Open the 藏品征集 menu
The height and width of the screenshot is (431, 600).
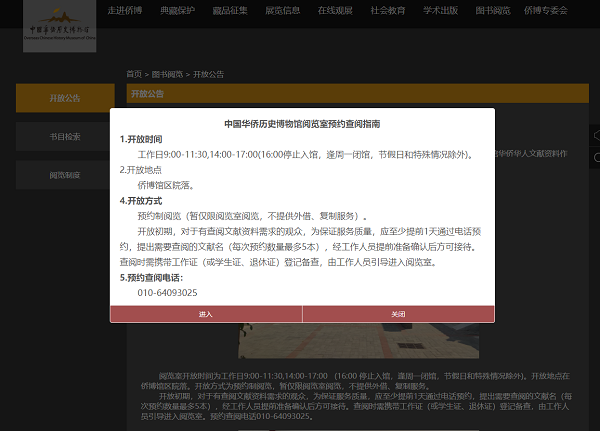click(x=230, y=10)
